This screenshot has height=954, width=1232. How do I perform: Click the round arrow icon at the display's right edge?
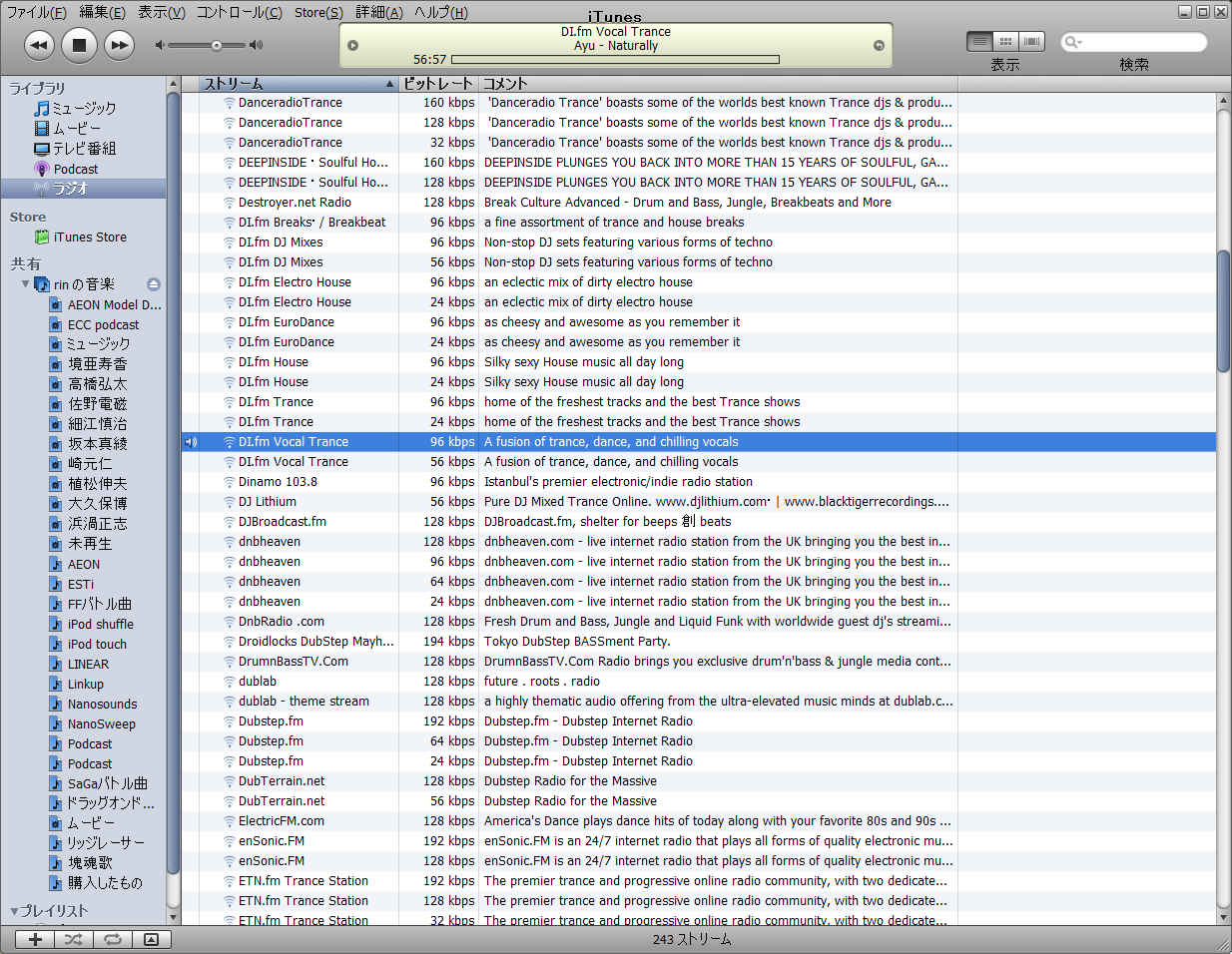pyautogui.click(x=879, y=46)
